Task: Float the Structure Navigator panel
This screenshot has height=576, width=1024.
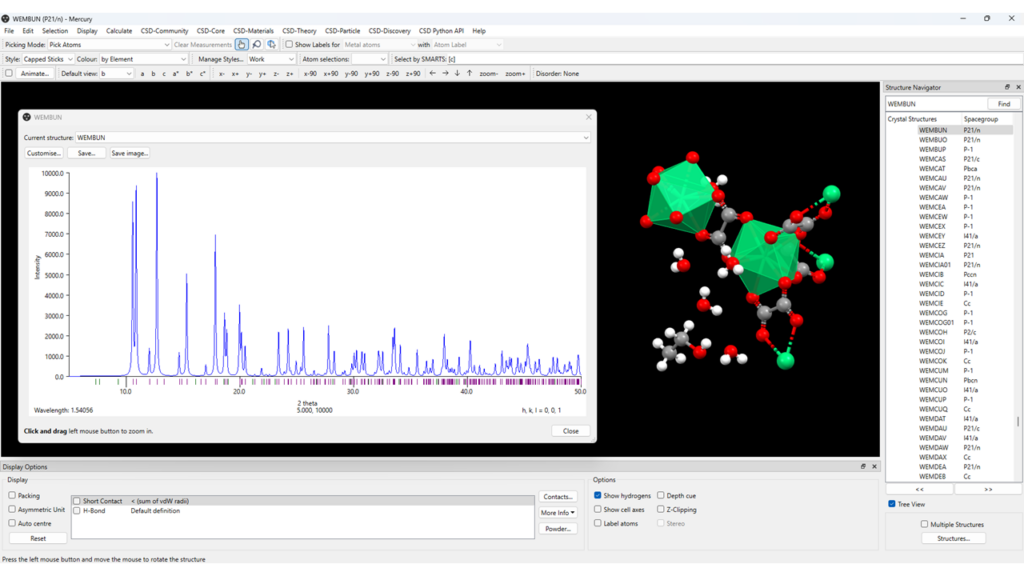Action: (x=1007, y=87)
